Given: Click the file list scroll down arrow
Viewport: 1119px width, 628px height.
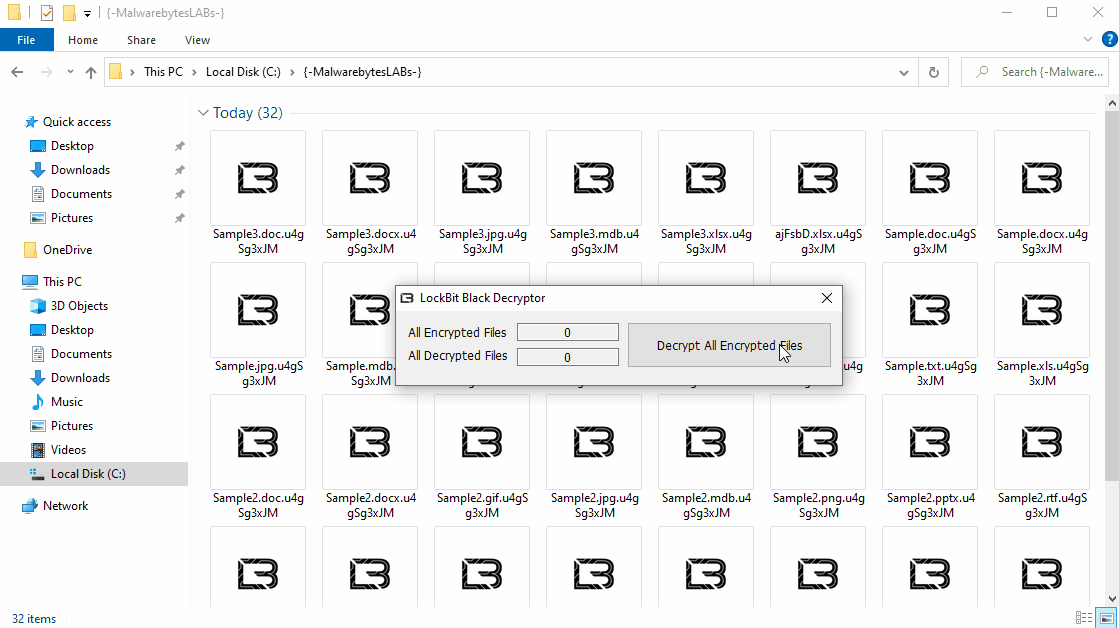Looking at the screenshot, I should click(1112, 599).
